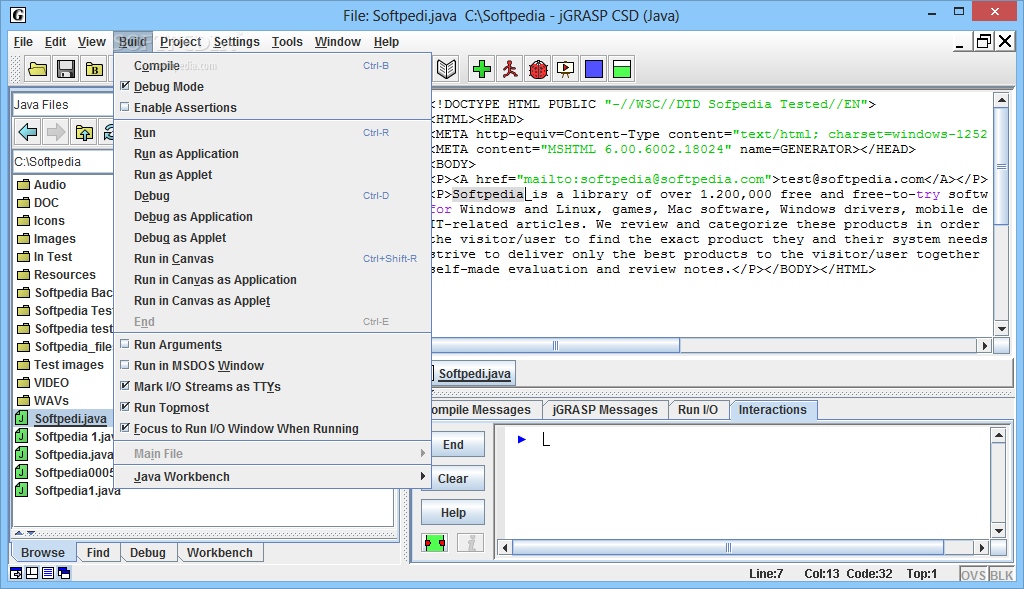Viewport: 1024px width, 589px height.
Task: Click the editor horizontal scrollbar thumb
Action: (x=555, y=345)
